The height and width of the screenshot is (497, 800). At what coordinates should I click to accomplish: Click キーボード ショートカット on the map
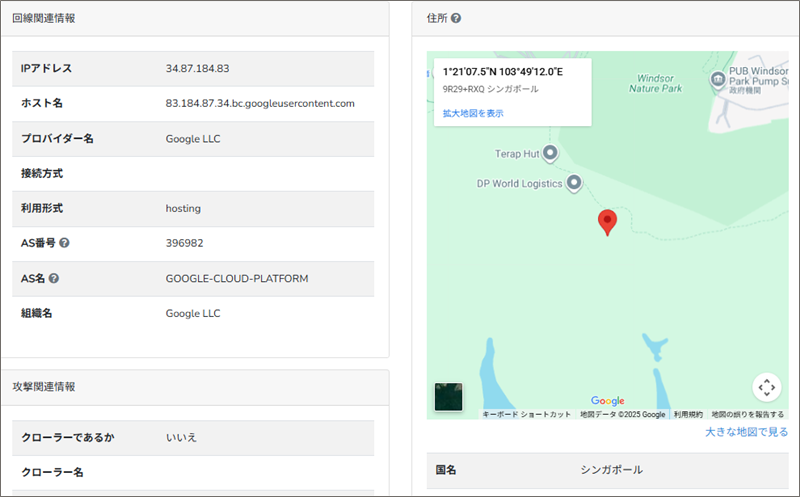pyautogui.click(x=527, y=414)
